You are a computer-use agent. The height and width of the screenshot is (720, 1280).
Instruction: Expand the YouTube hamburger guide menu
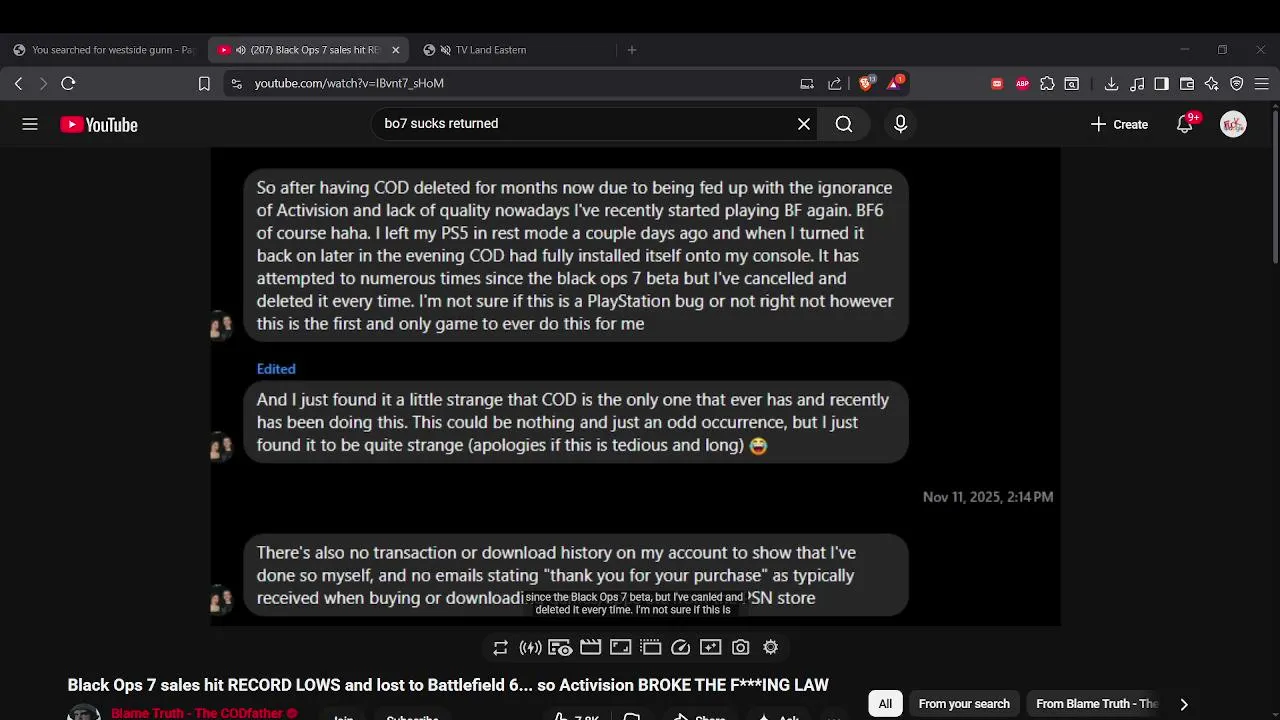pos(30,124)
